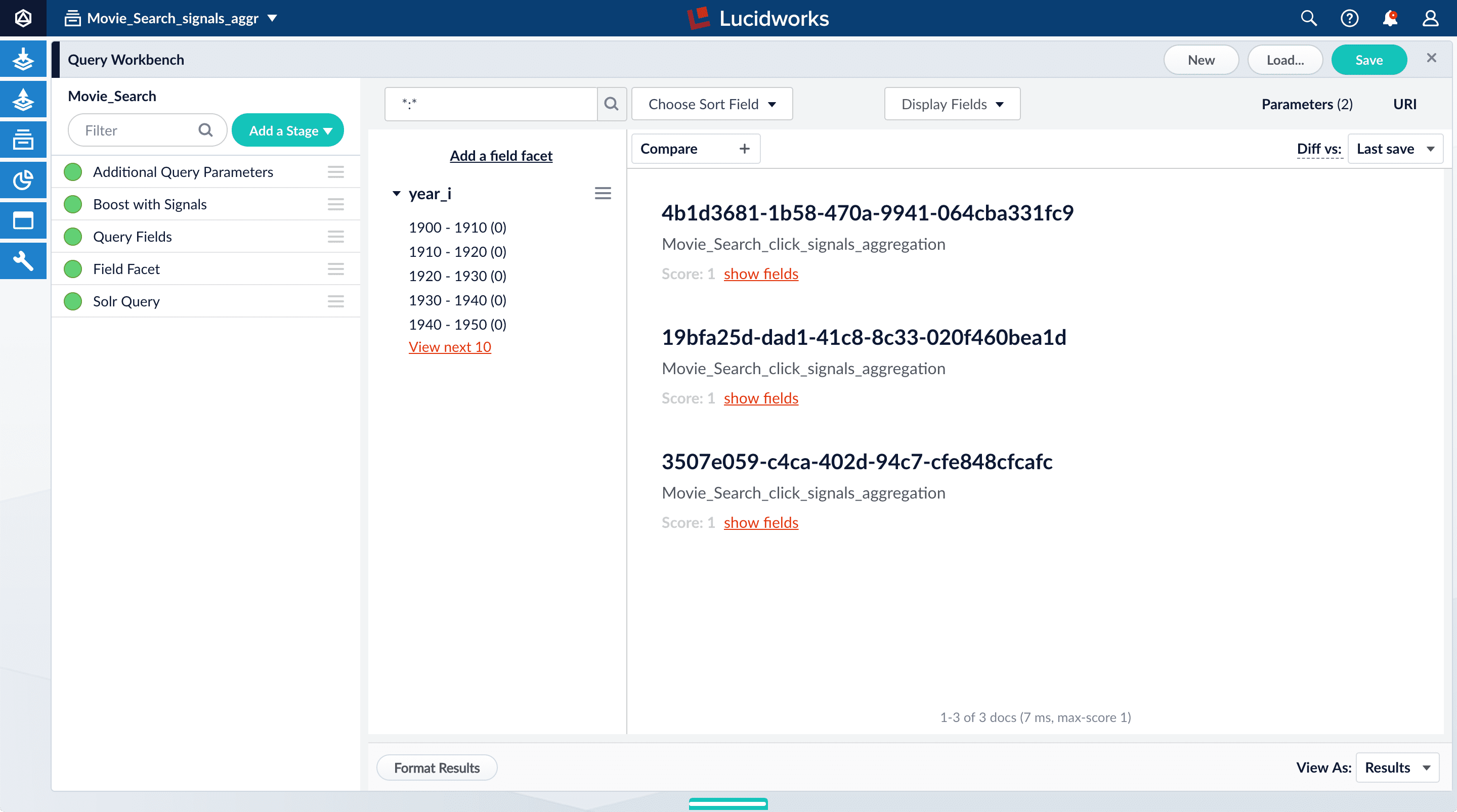Click the notifications bell icon

click(1390, 19)
